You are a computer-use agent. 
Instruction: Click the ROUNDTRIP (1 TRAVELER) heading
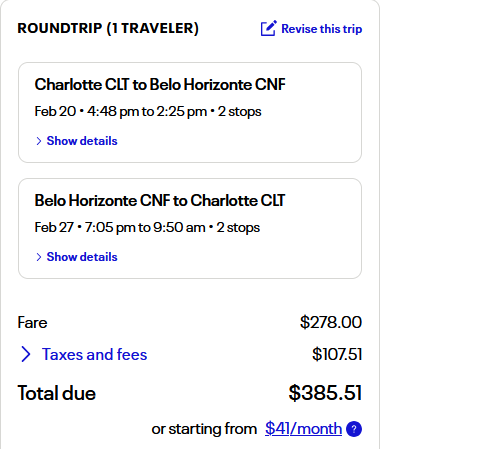click(x=108, y=28)
